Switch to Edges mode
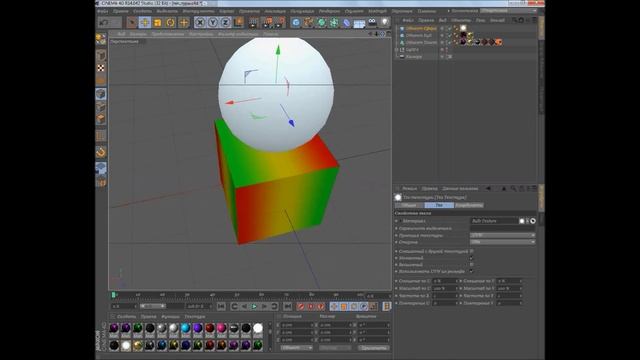This screenshot has height=360, width=640. [x=101, y=107]
